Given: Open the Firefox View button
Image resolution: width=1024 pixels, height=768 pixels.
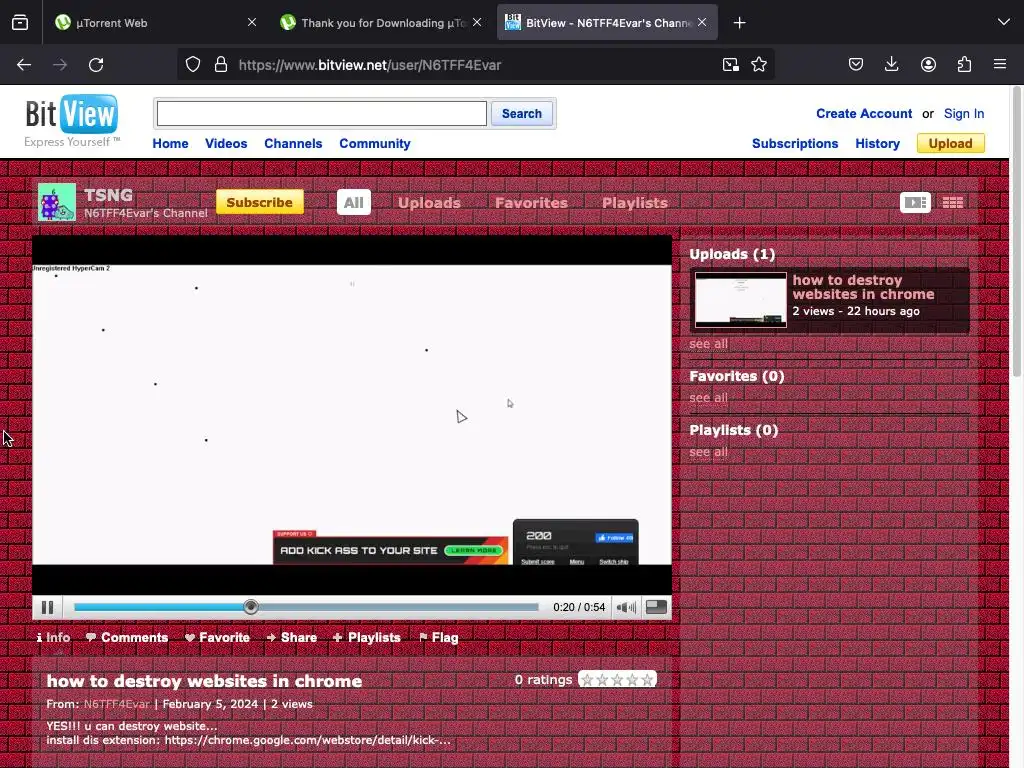Looking at the screenshot, I should click(x=20, y=23).
